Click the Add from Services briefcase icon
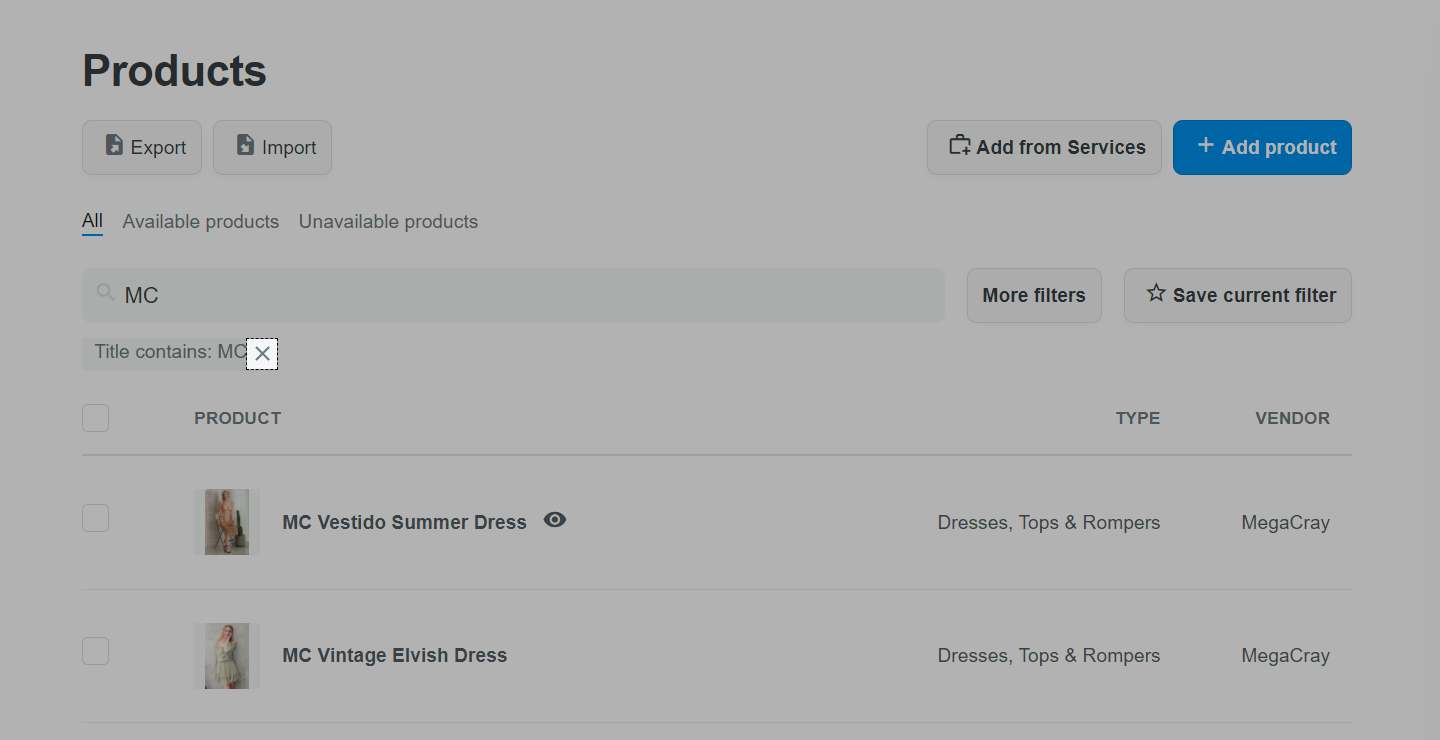The width and height of the screenshot is (1440, 740). click(x=959, y=146)
